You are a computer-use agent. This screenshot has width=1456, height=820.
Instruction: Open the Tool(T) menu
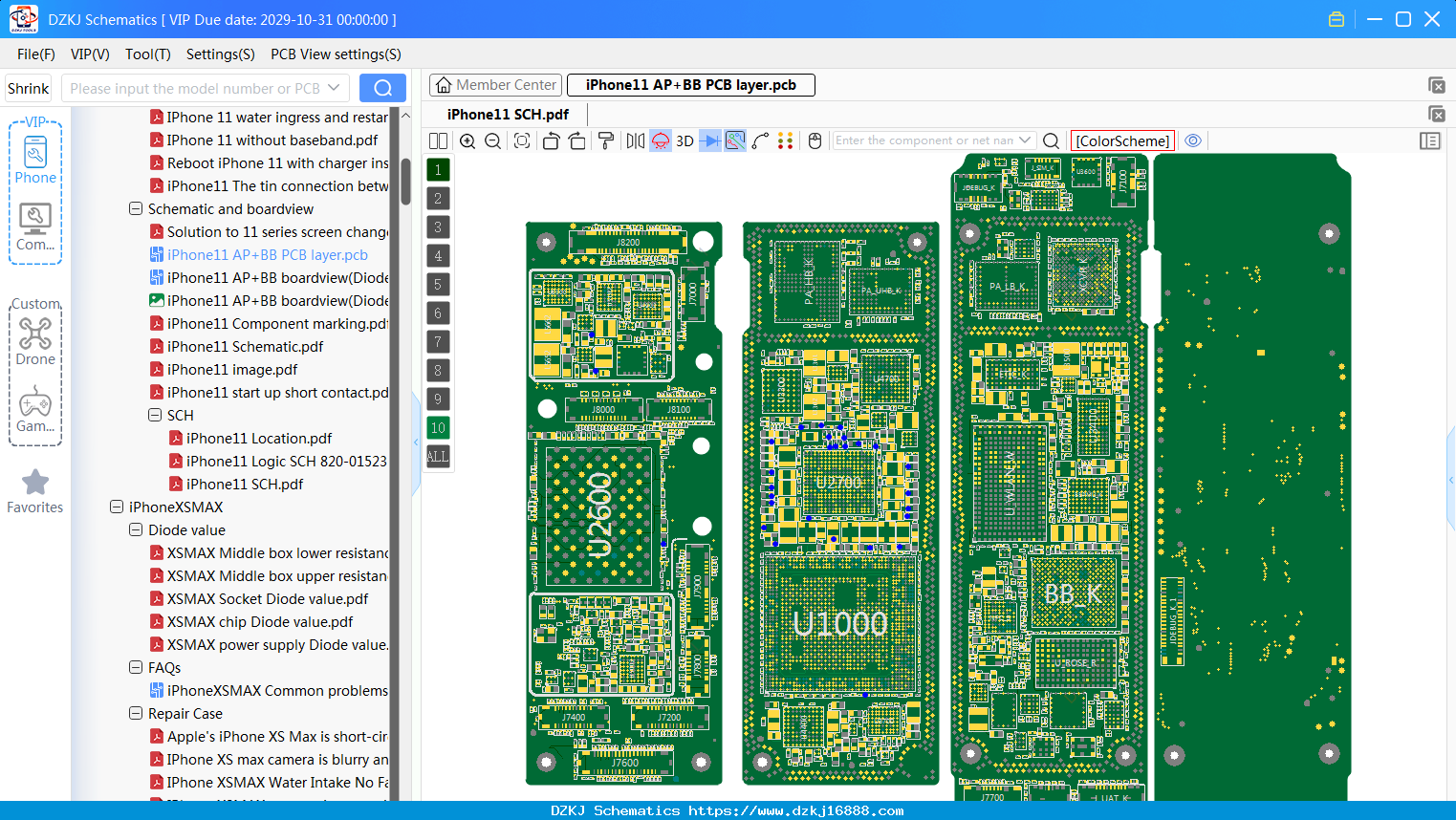pos(148,54)
